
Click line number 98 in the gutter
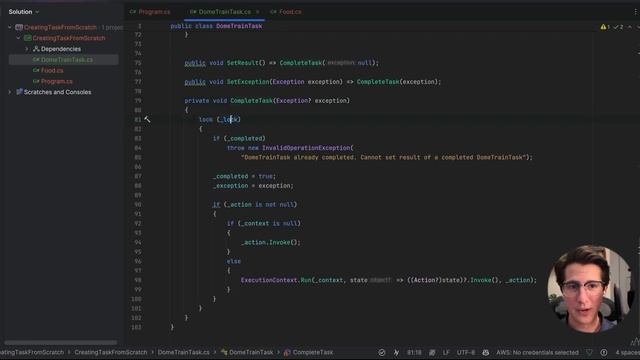[138, 280]
